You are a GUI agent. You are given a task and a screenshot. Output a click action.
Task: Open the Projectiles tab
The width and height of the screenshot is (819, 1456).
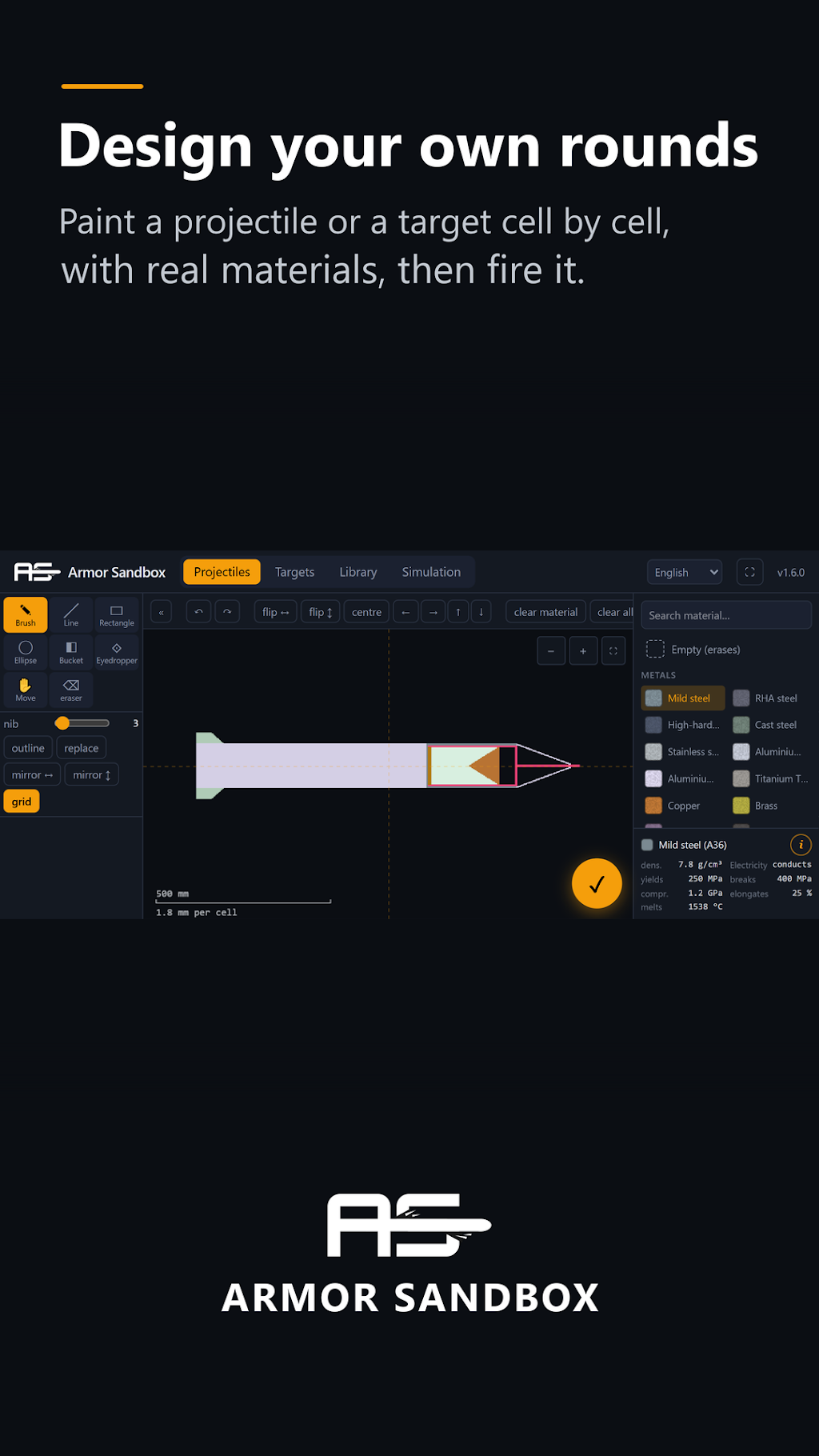tap(222, 572)
